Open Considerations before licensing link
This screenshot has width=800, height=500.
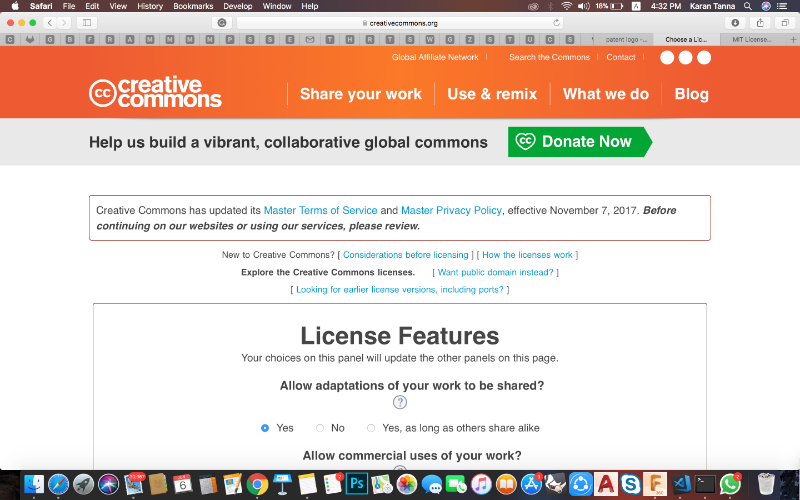pos(406,255)
